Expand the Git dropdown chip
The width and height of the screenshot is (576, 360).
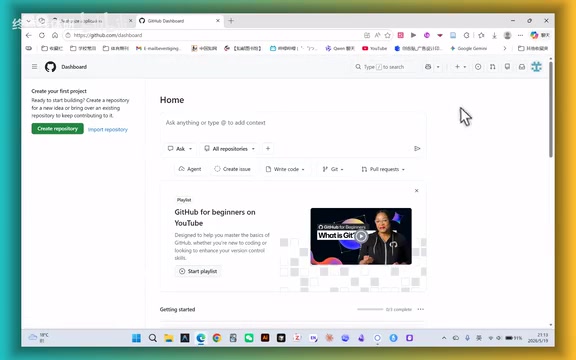(333, 169)
